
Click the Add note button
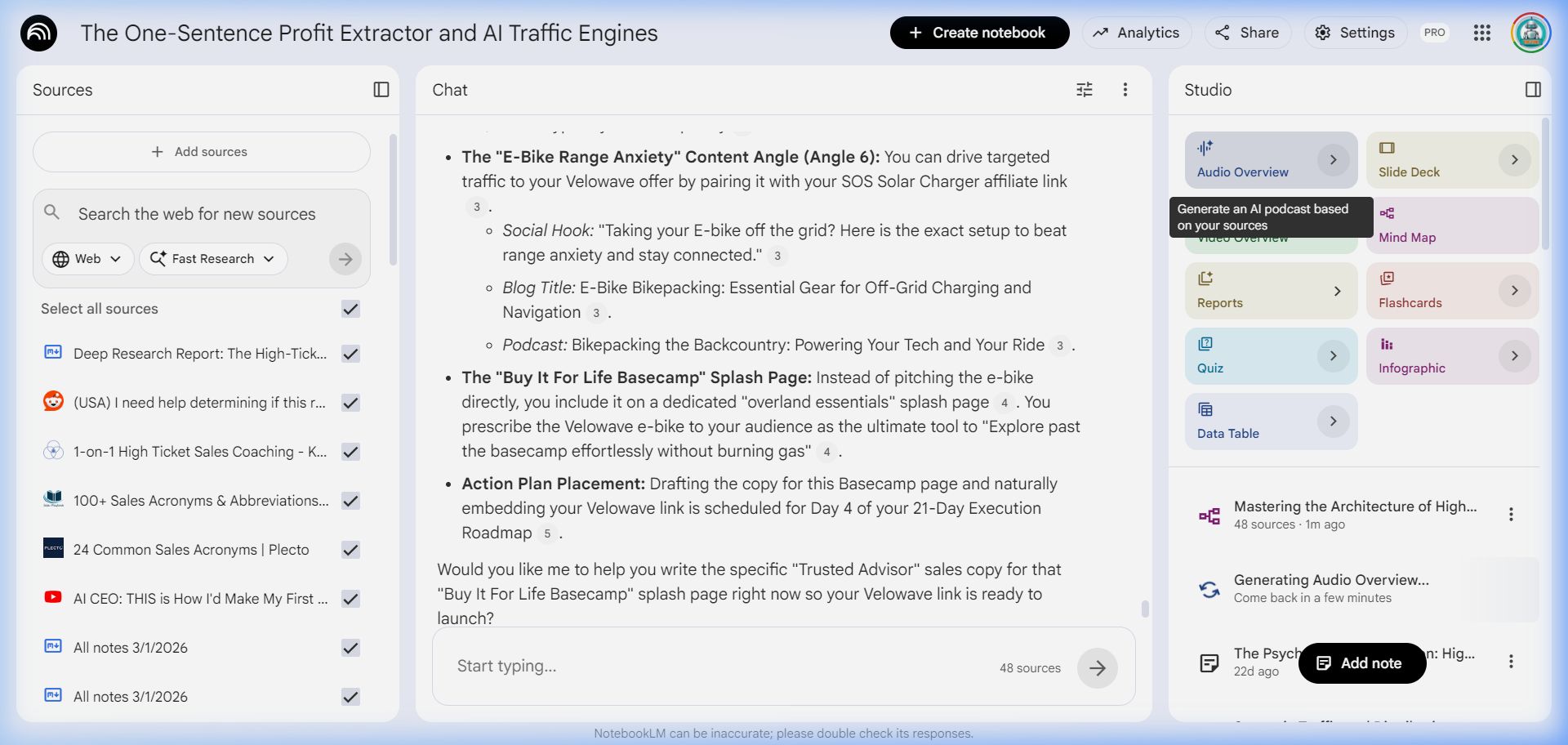click(1361, 663)
